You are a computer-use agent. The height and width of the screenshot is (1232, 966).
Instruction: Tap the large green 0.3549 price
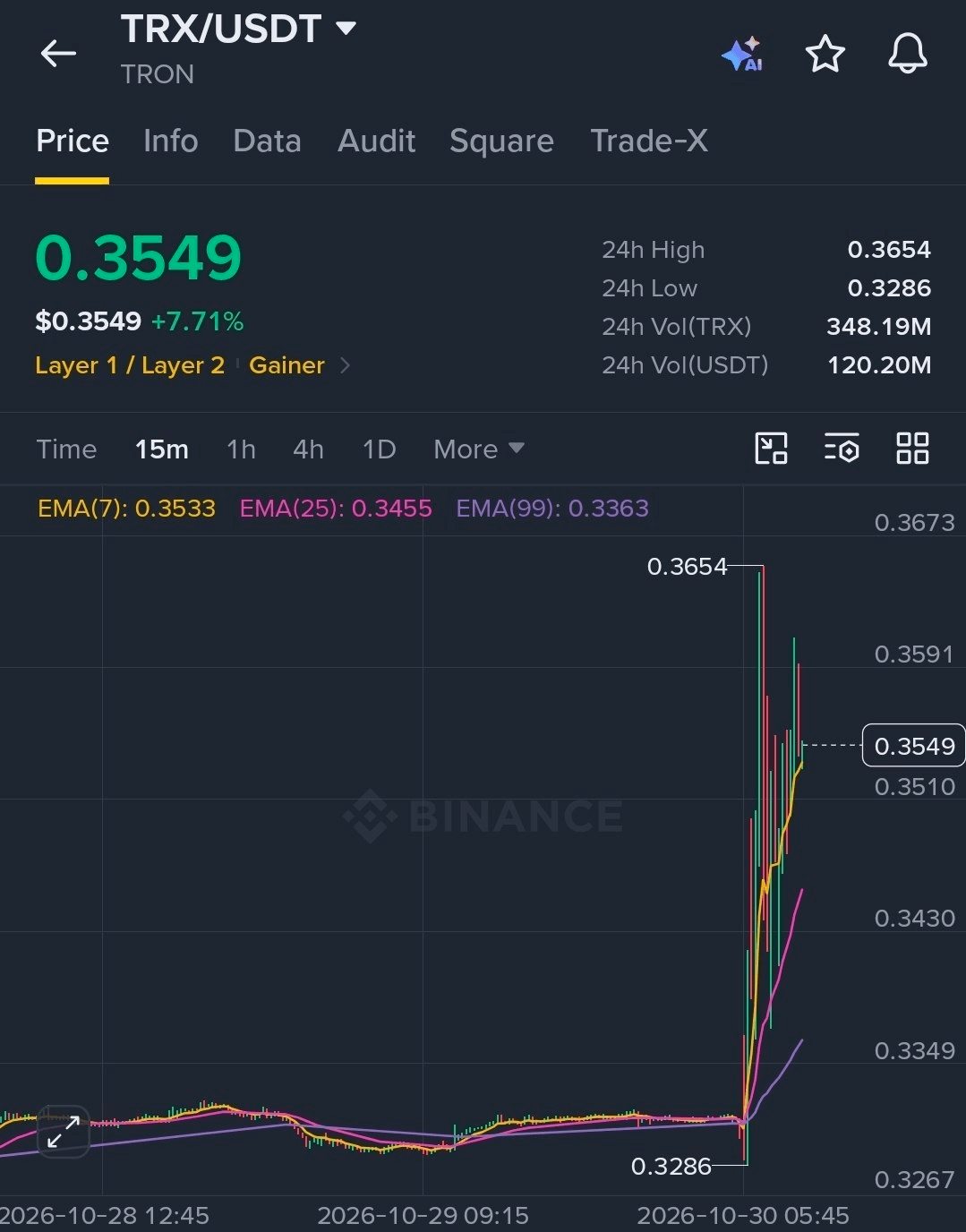point(139,258)
